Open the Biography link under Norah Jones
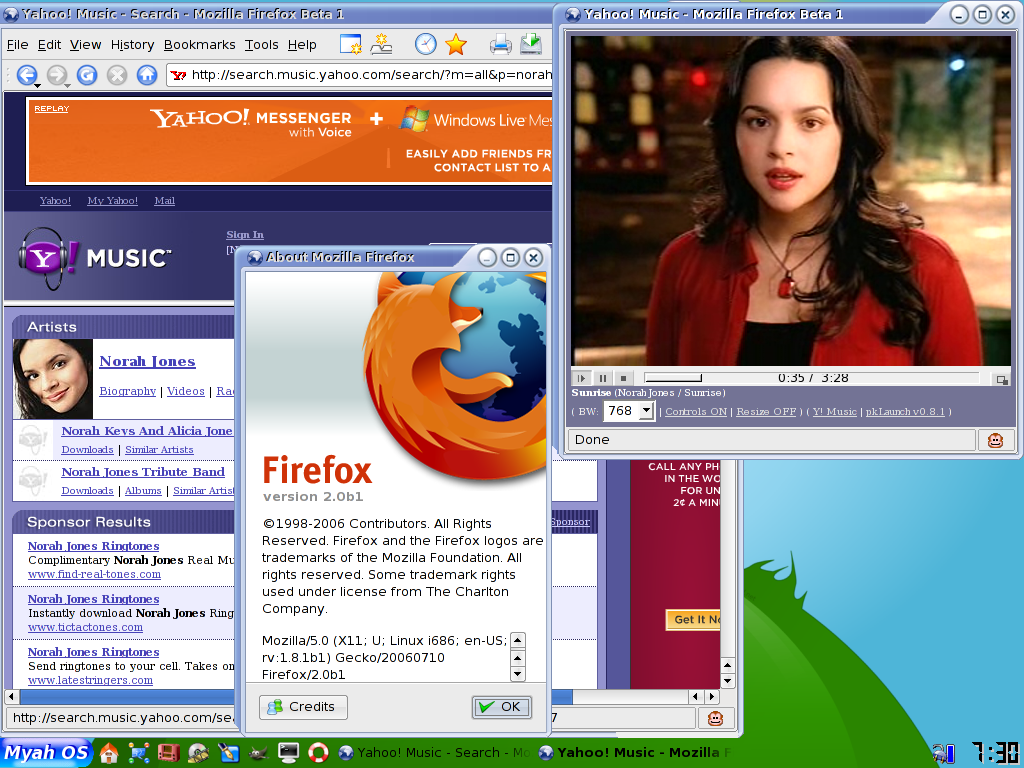This screenshot has width=1024, height=768. (127, 391)
